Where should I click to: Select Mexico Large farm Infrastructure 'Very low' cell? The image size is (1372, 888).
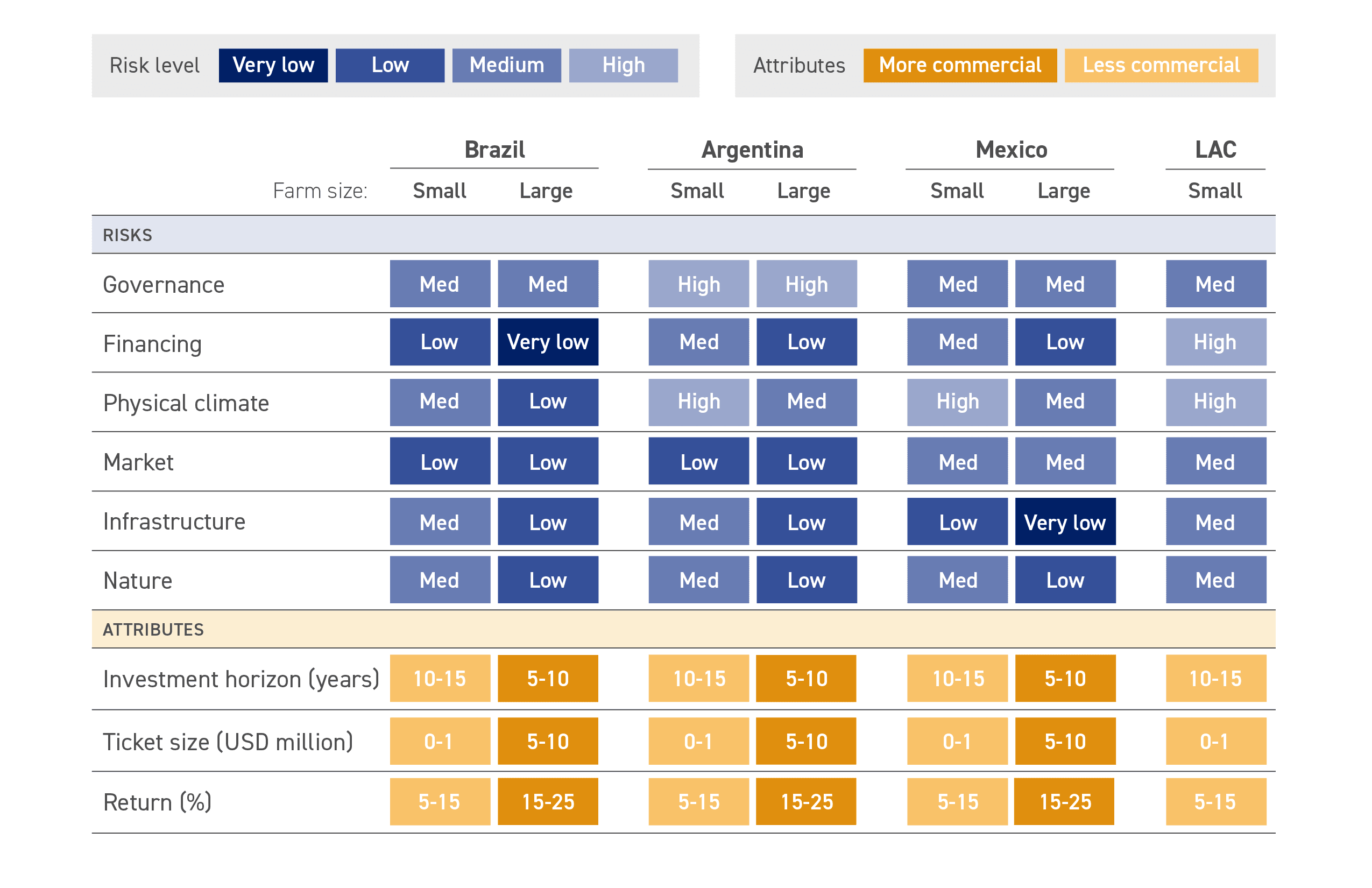[1065, 522]
